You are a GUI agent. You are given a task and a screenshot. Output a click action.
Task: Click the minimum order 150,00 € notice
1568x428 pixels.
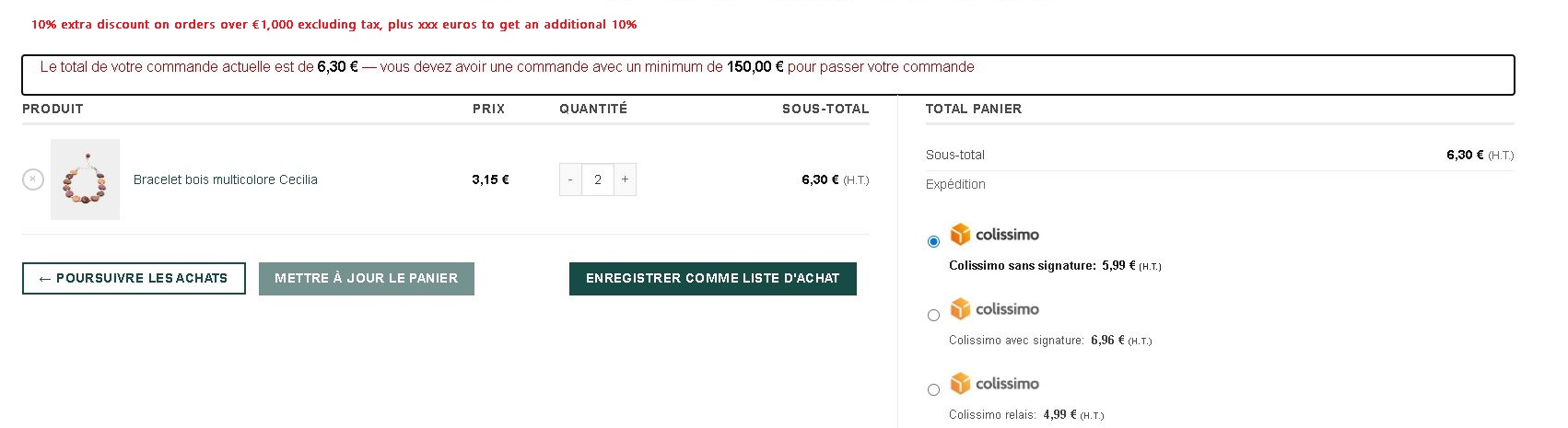[507, 67]
